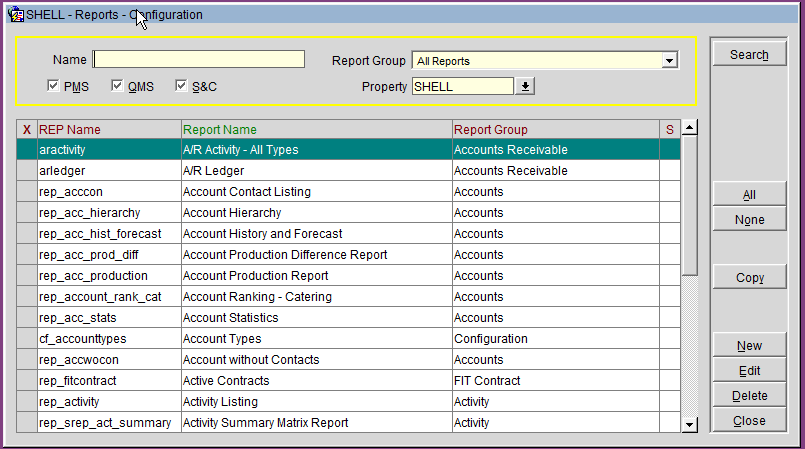The image size is (805, 449).
Task: Delete the selected report
Action: coord(749,396)
